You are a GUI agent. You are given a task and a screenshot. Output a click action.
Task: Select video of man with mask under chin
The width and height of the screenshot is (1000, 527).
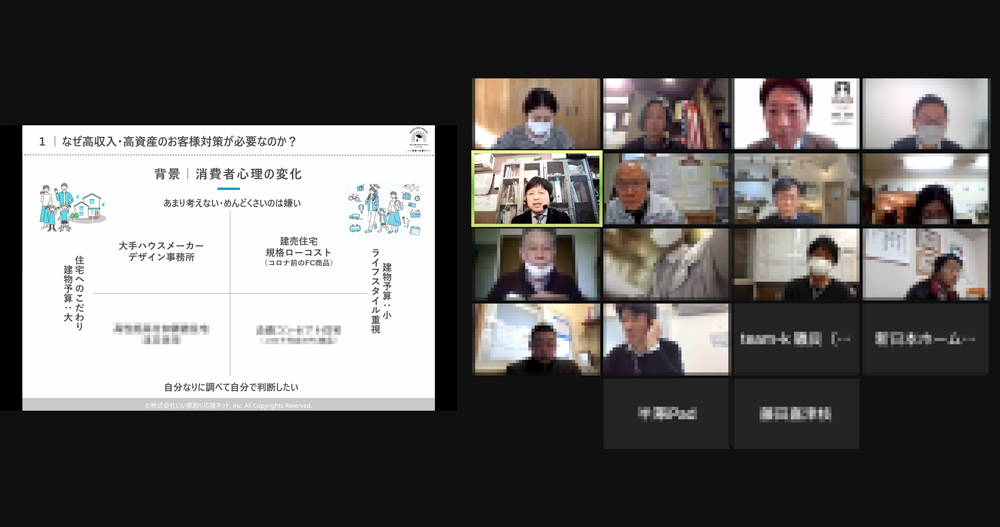point(537,265)
